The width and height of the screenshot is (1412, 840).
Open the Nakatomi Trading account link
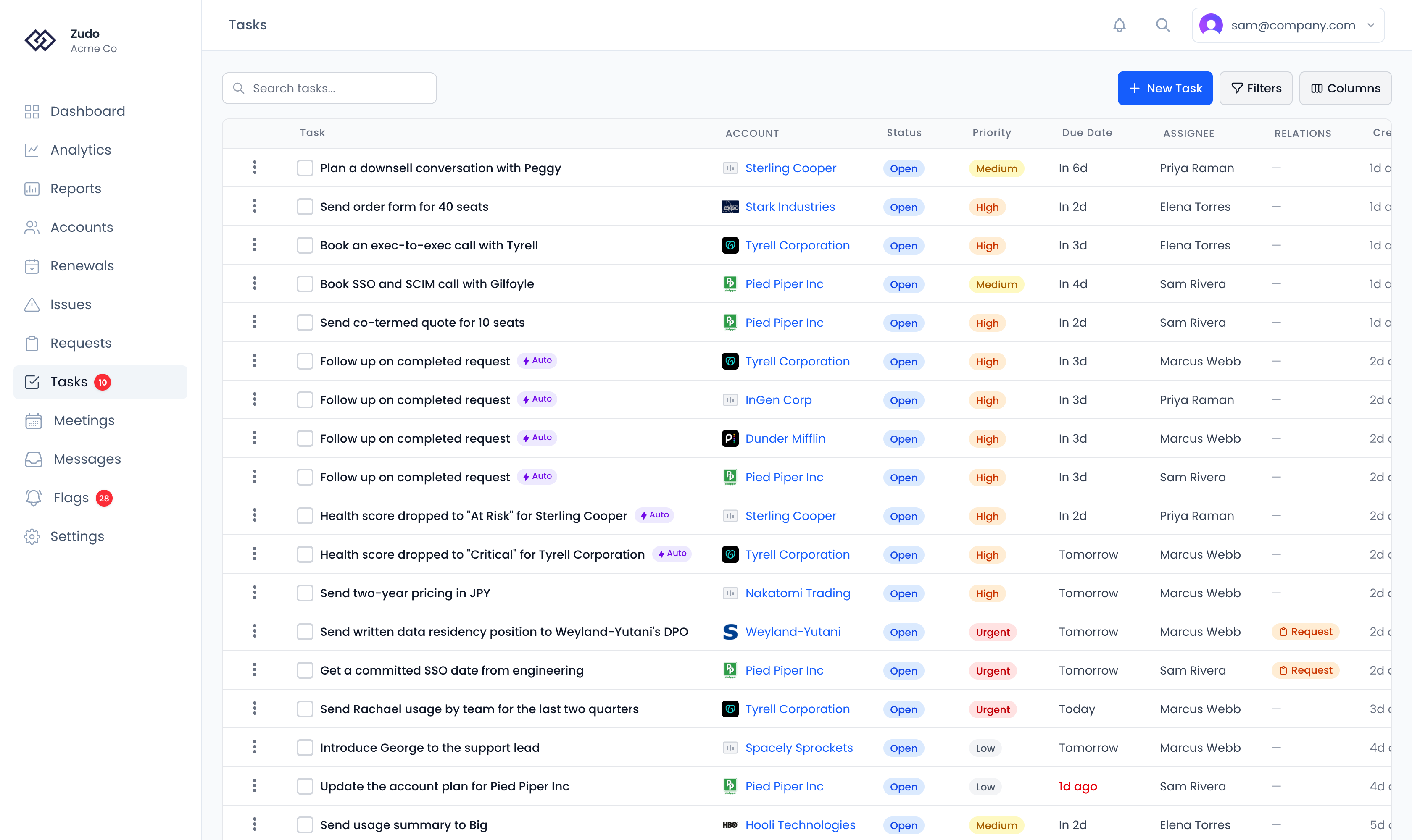point(798,593)
